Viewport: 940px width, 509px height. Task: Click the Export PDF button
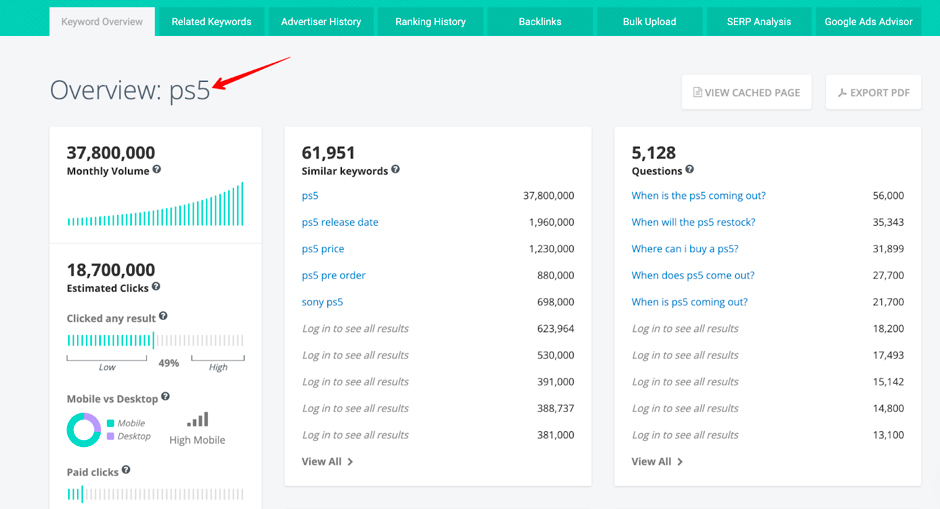point(873,92)
